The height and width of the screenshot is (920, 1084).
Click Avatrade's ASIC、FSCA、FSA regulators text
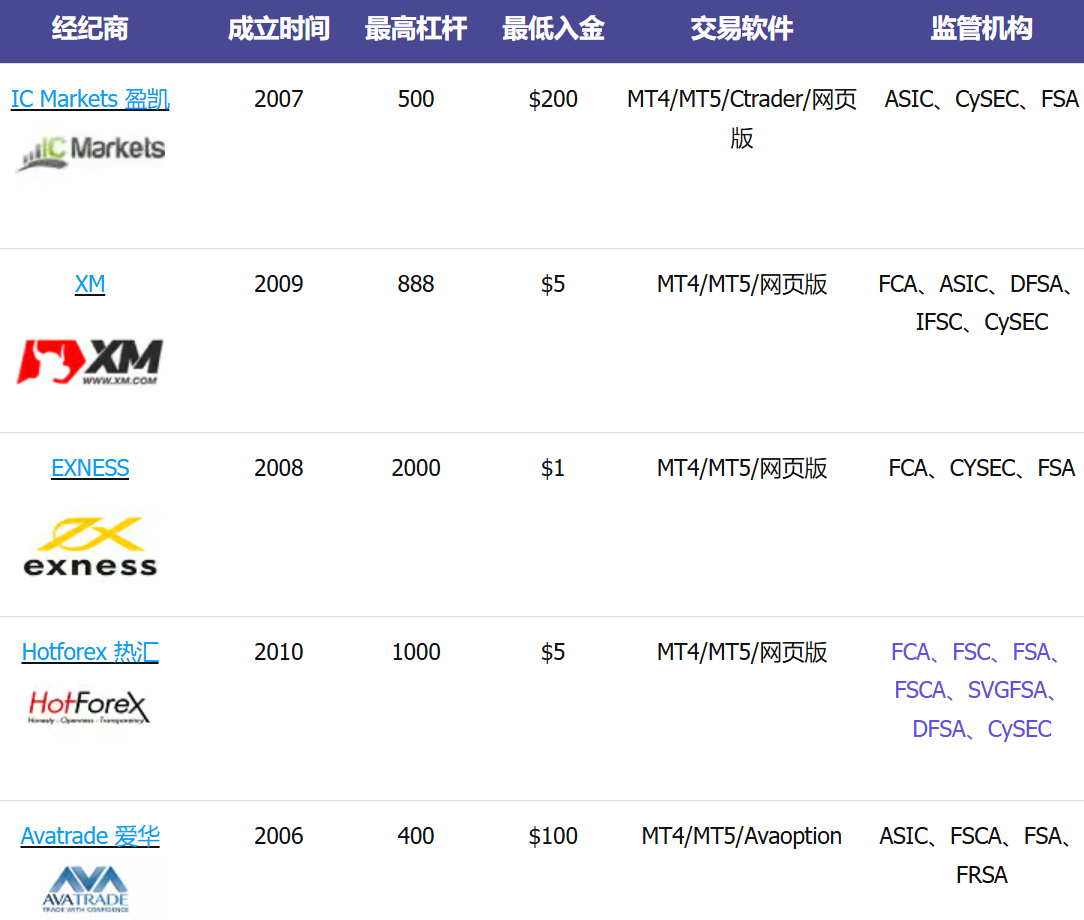coord(976,855)
